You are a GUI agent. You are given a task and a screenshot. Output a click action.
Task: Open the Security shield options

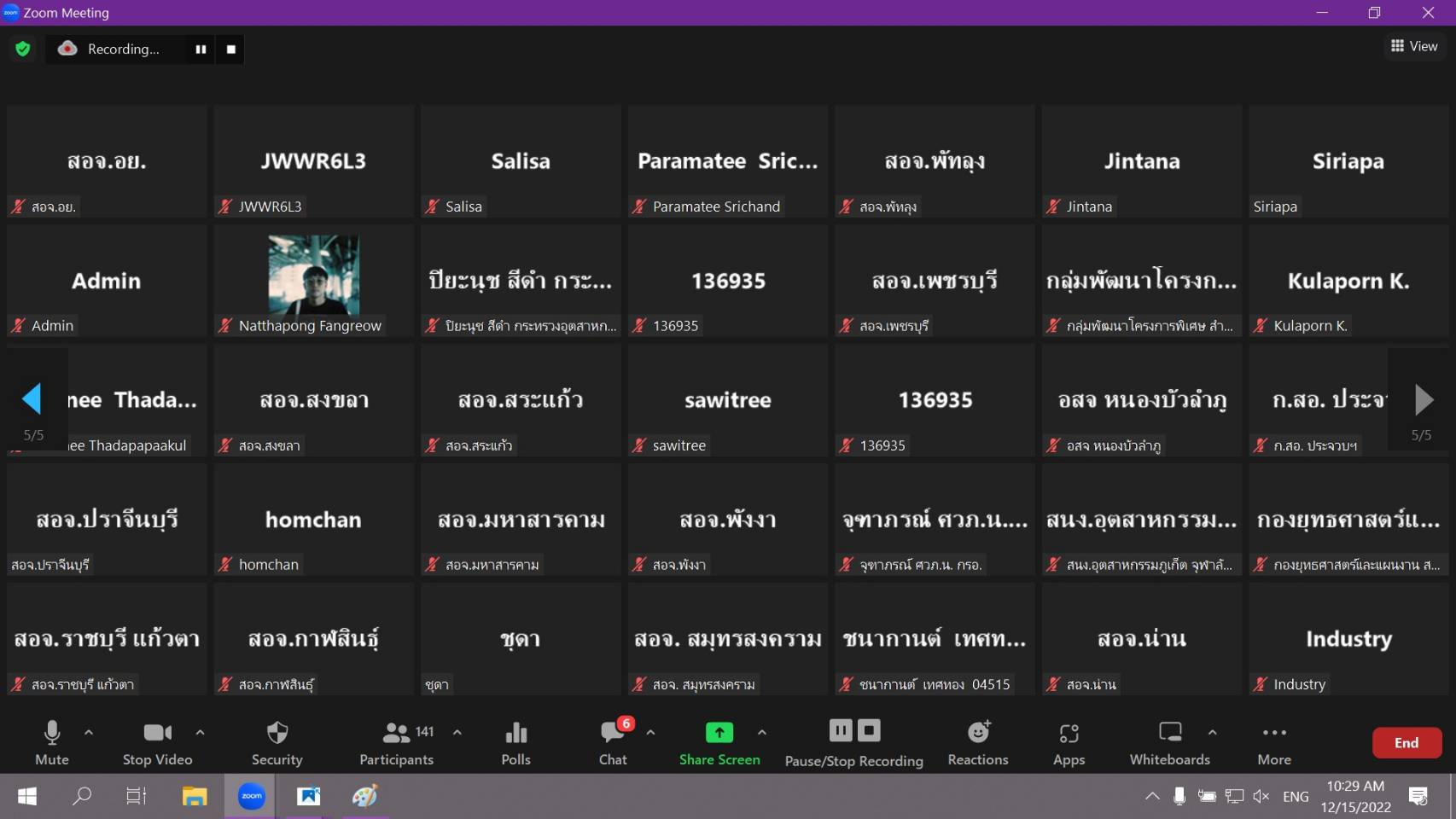(277, 742)
